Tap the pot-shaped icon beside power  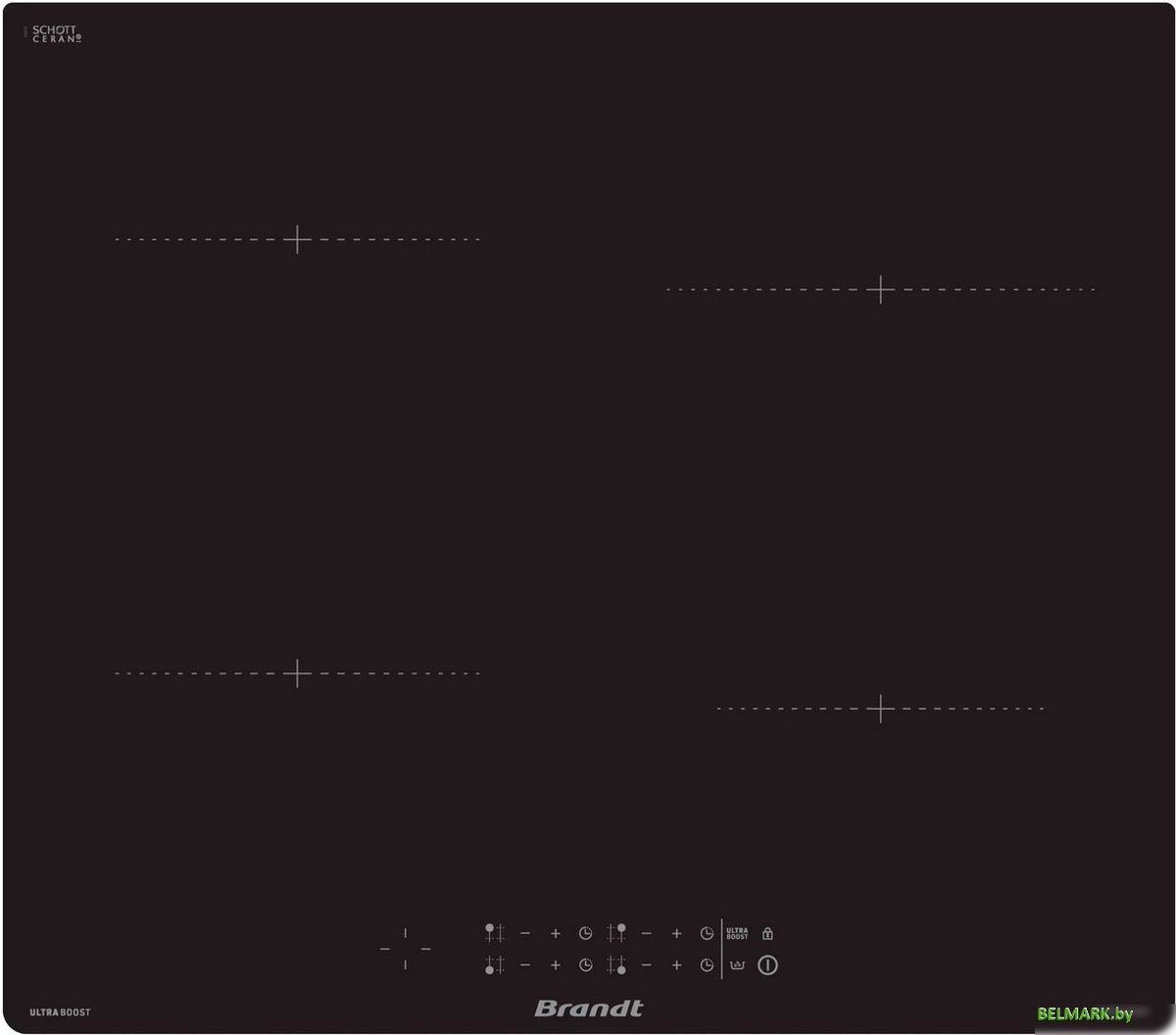point(738,965)
